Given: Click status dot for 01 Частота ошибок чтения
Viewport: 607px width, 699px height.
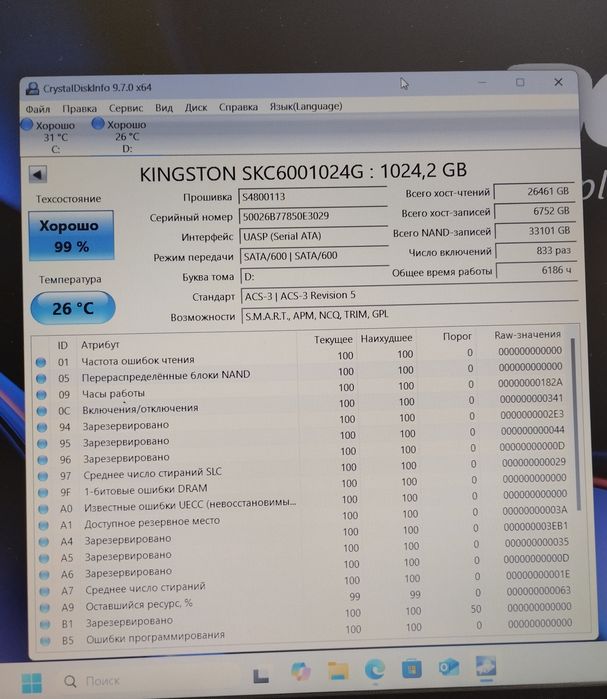Looking at the screenshot, I should 41,362.
